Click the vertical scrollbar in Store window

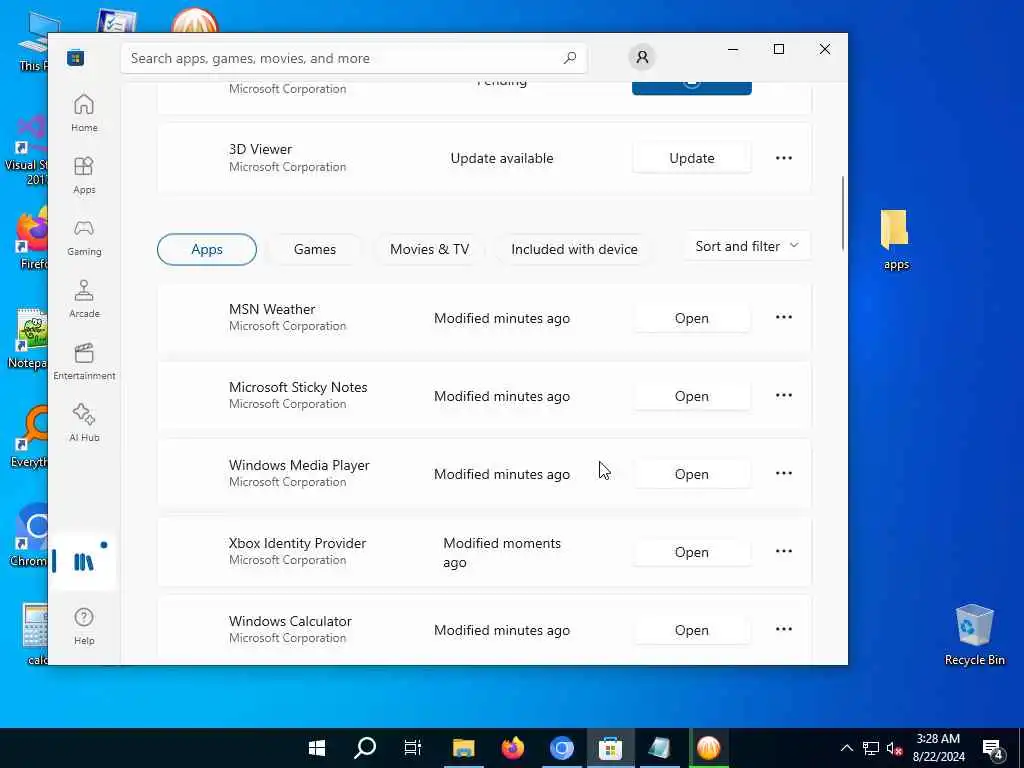[842, 213]
